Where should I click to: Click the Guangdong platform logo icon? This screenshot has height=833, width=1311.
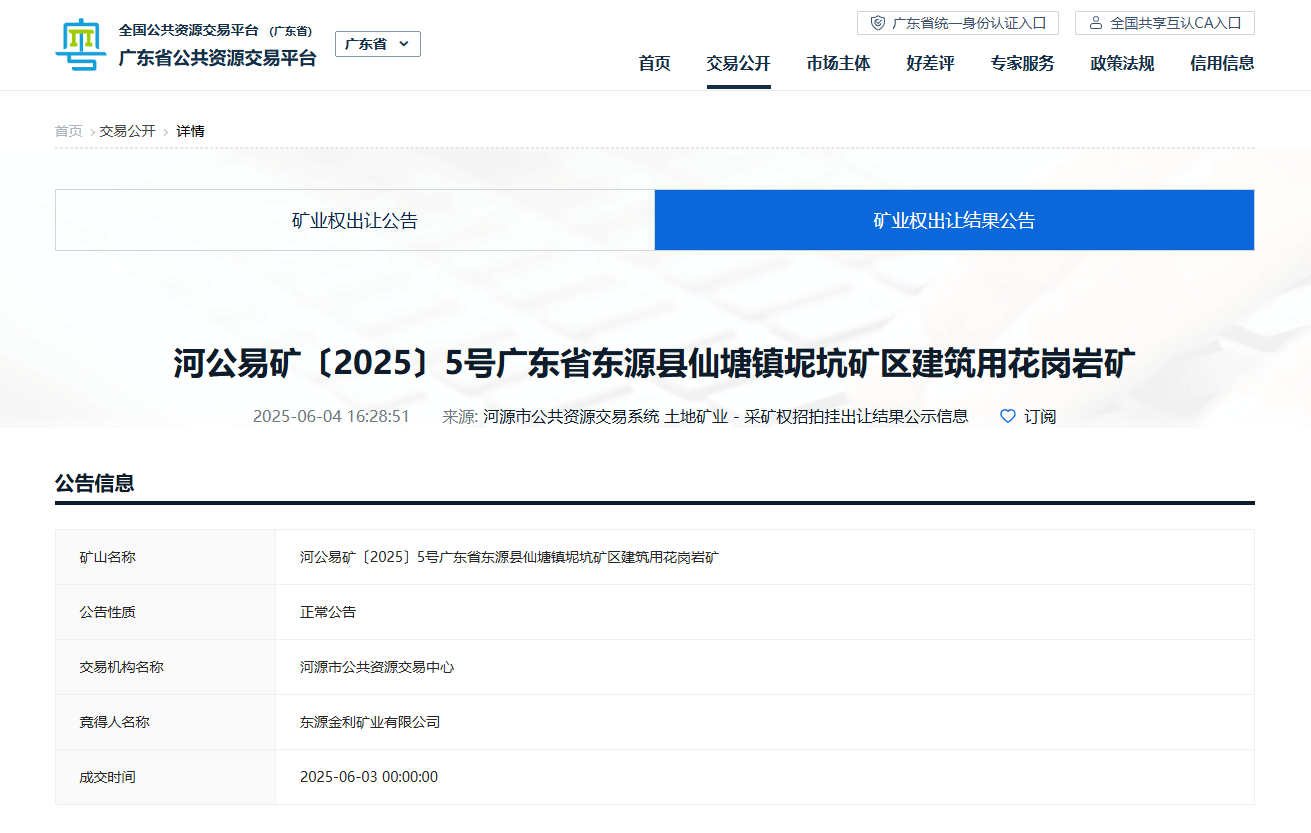(x=80, y=45)
